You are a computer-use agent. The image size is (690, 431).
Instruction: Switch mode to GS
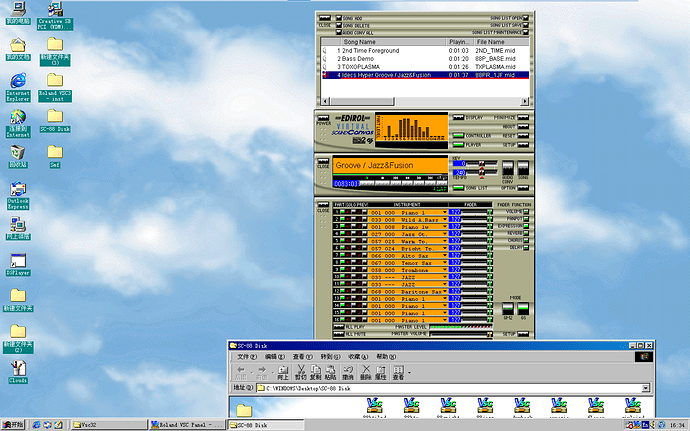click(x=523, y=308)
